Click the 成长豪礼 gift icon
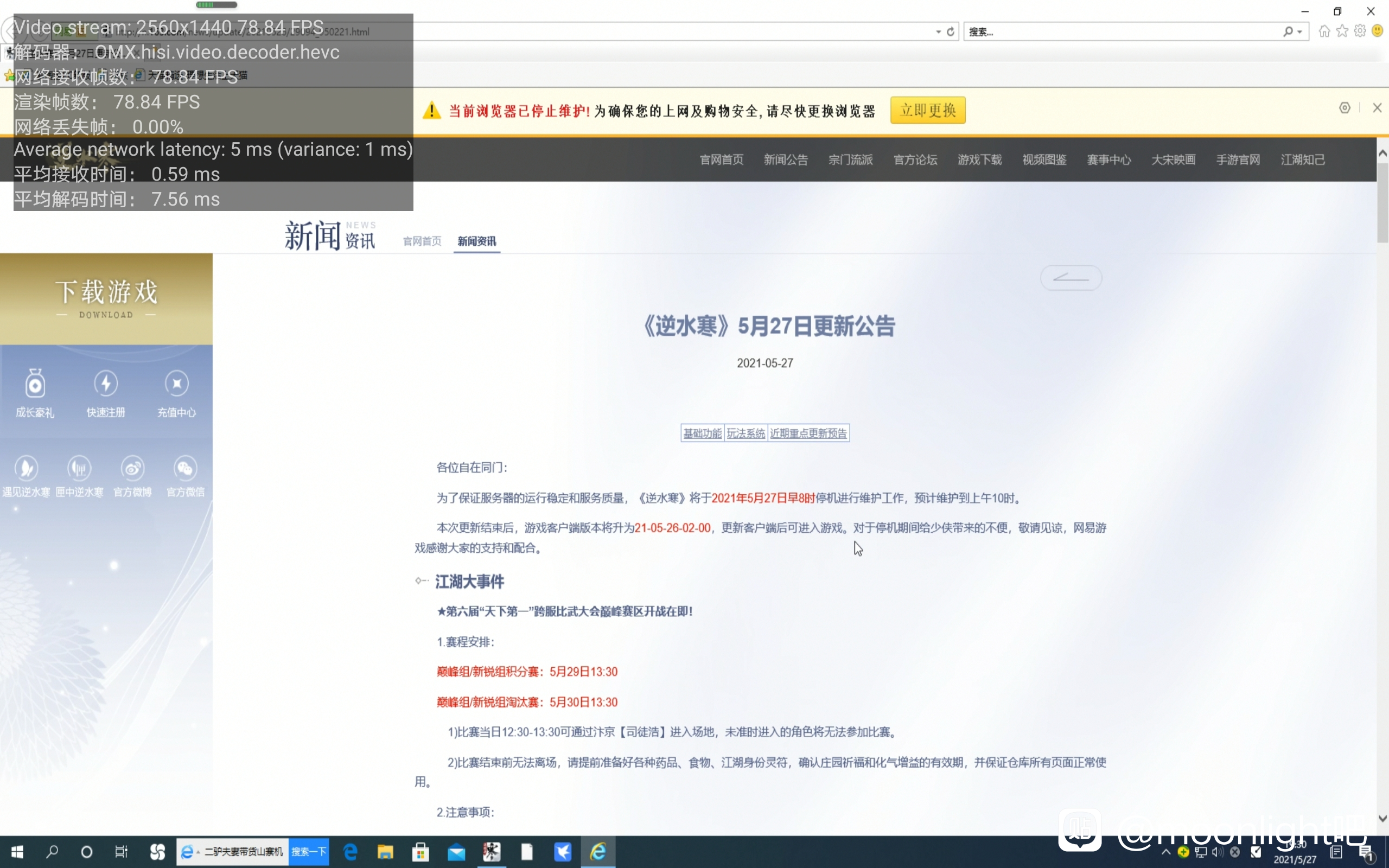This screenshot has width=1389, height=868. 35,383
